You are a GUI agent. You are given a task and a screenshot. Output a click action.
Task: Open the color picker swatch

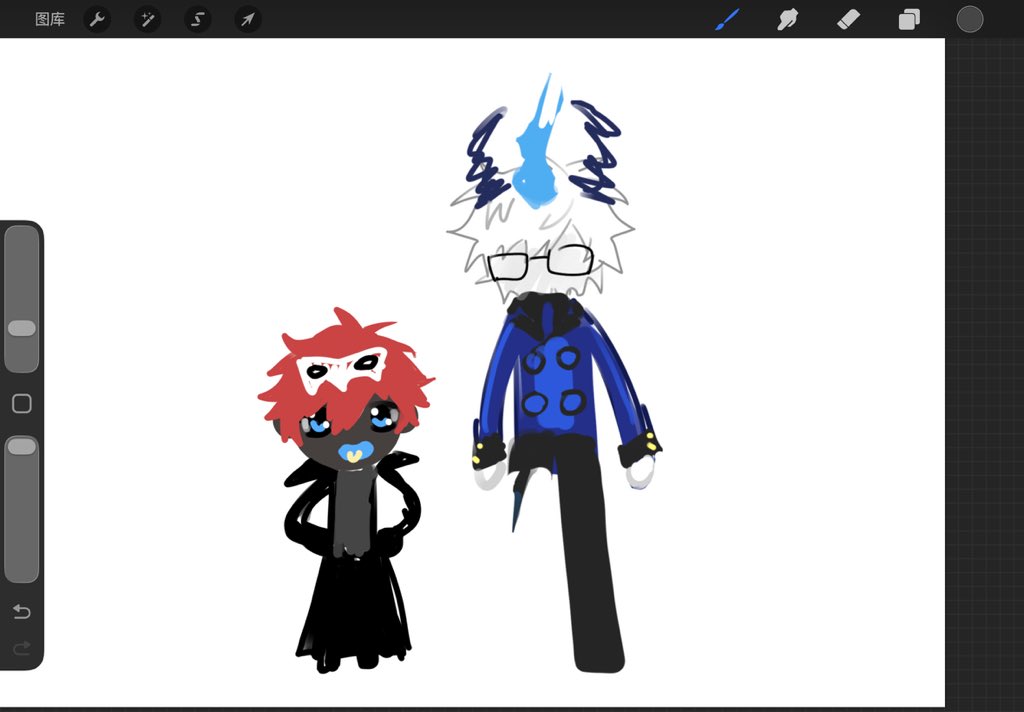(x=970, y=19)
